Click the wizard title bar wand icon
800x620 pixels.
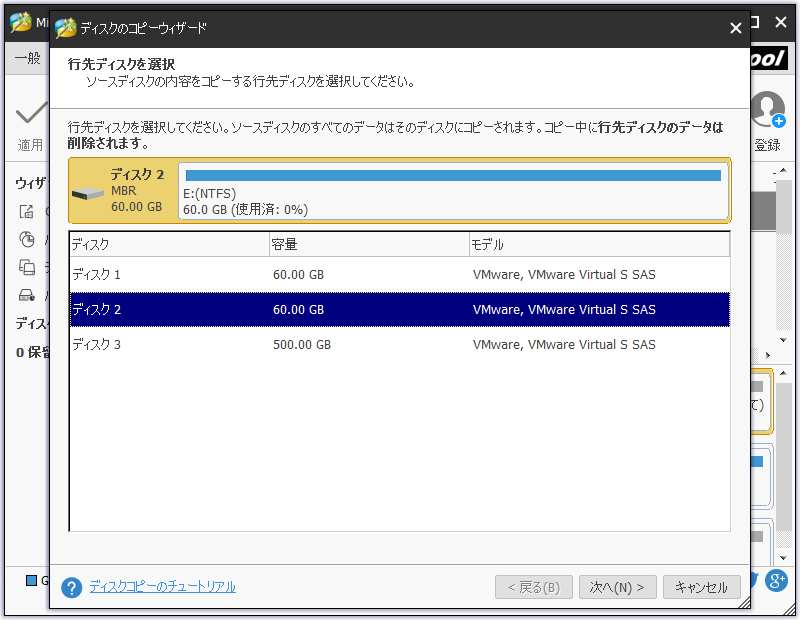[x=65, y=28]
